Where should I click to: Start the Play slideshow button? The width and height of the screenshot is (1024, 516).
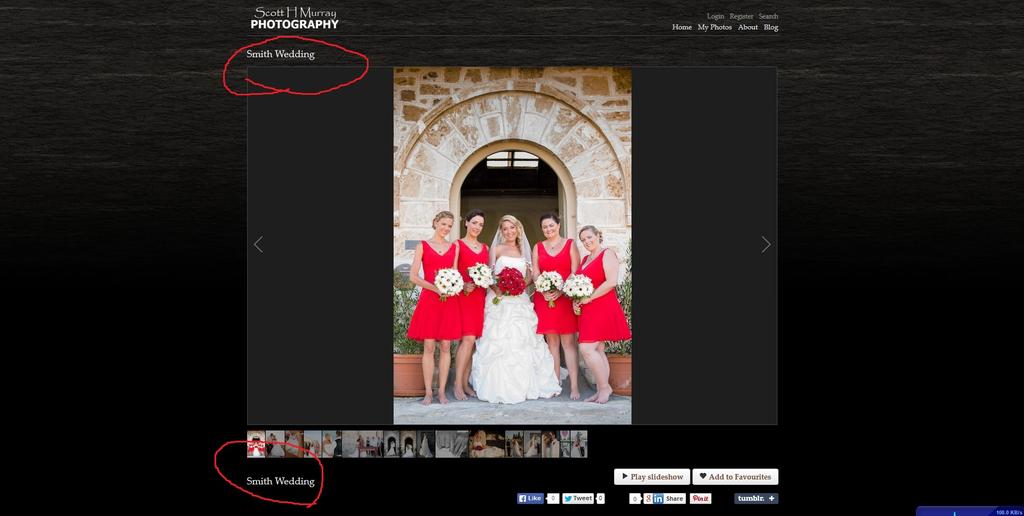coord(652,477)
